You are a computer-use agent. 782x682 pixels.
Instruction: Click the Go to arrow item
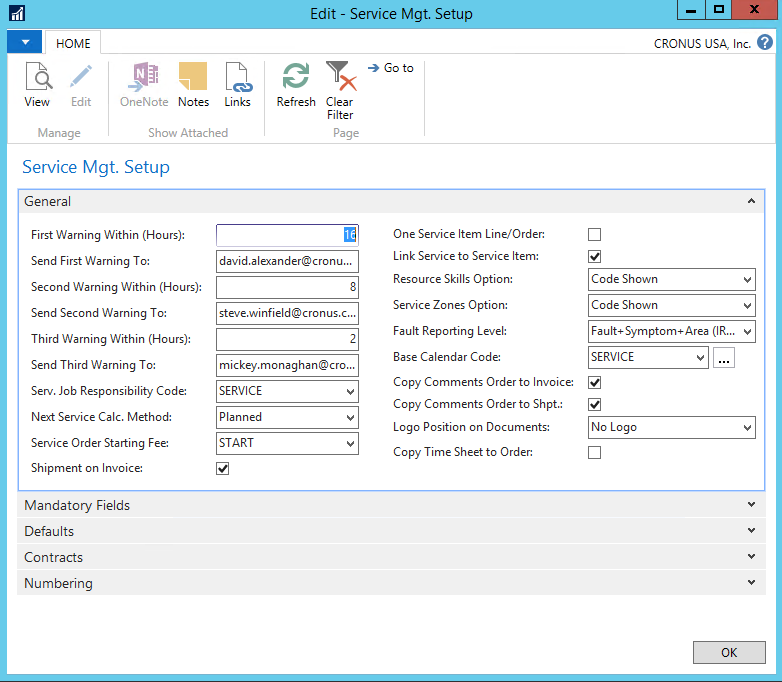(391, 68)
